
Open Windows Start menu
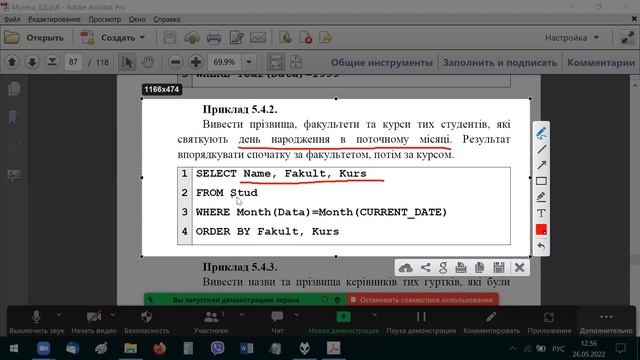tap(13, 349)
